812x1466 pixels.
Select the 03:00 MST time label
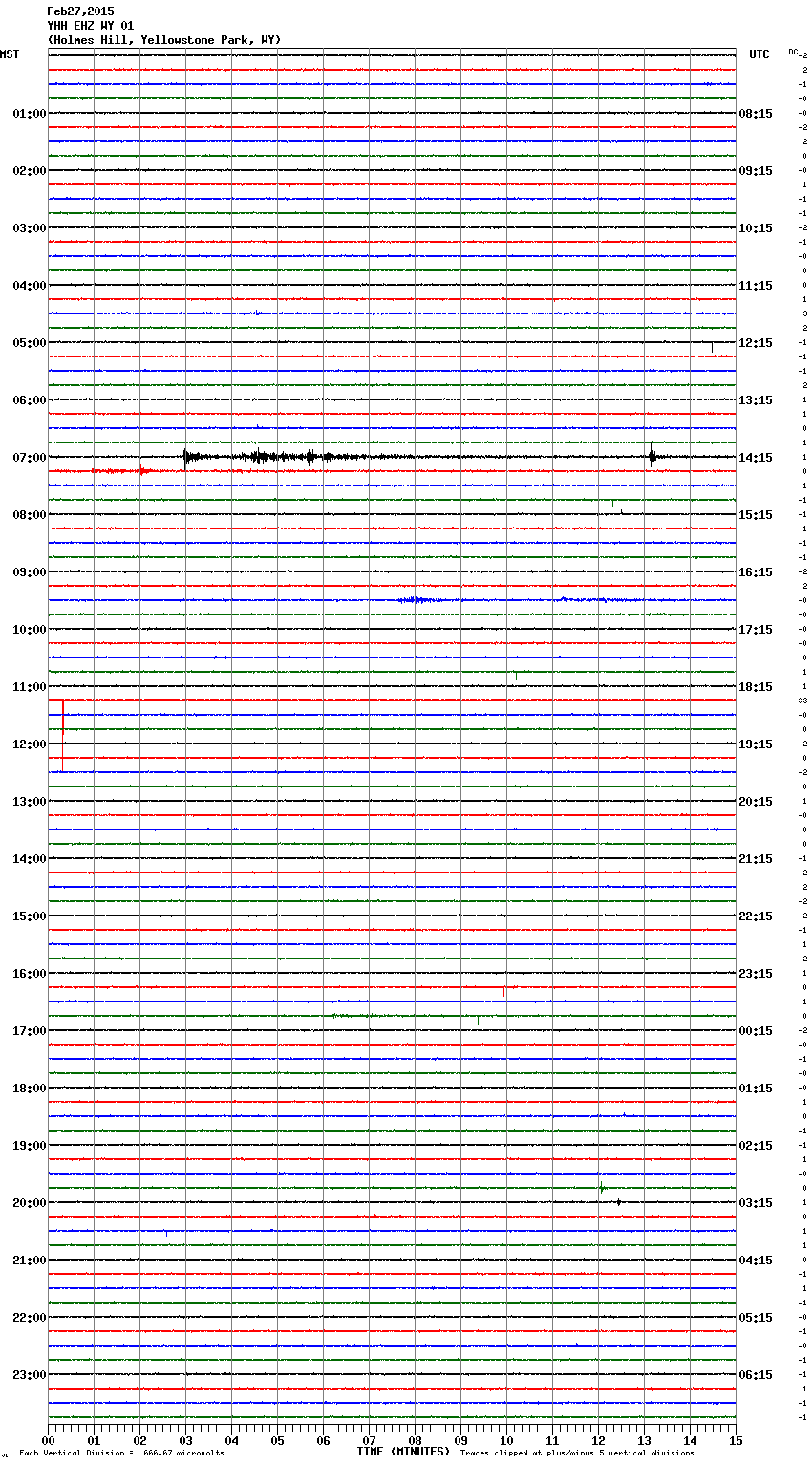point(30,228)
